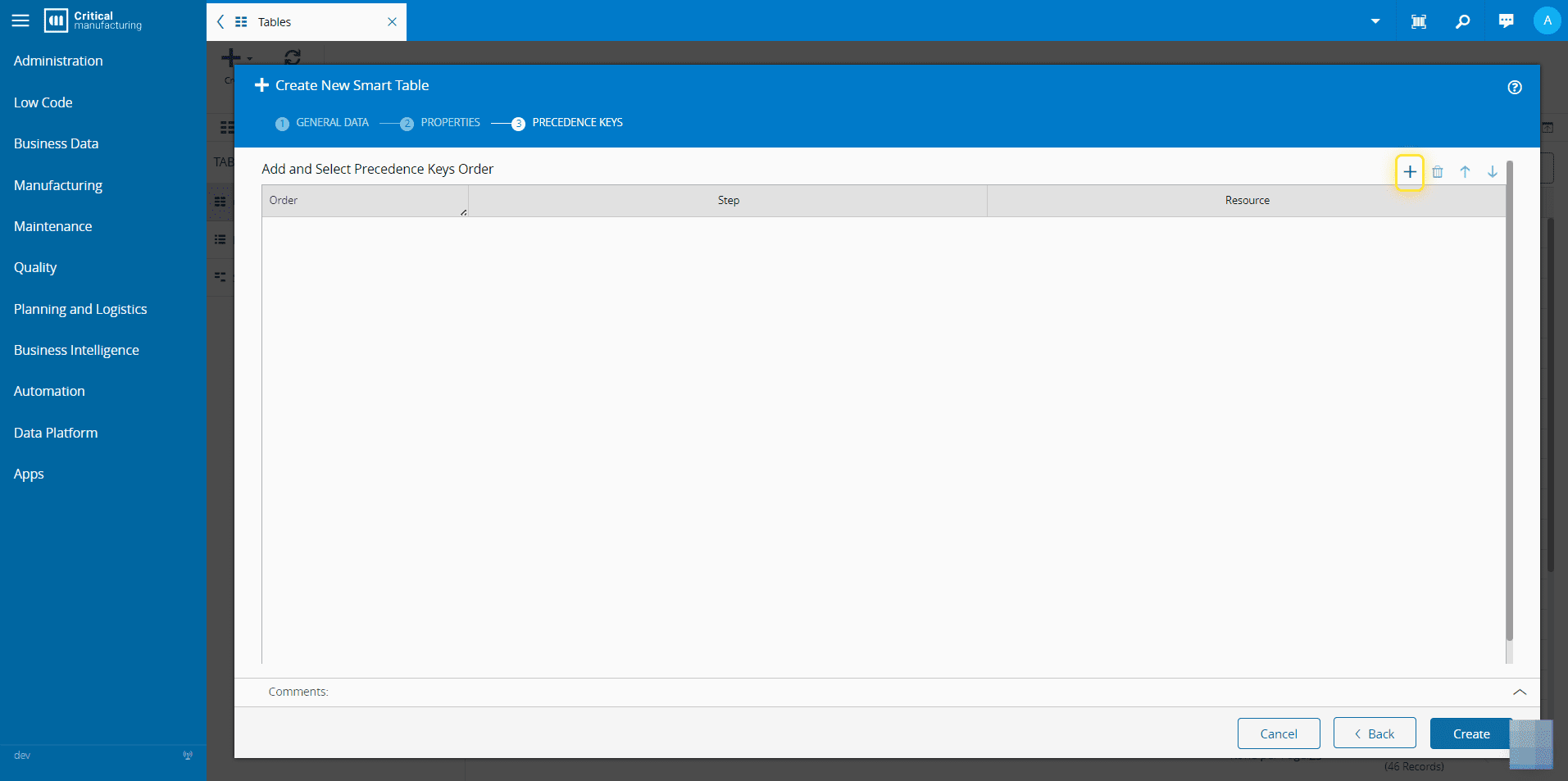The width and height of the screenshot is (1568, 781).
Task: Open the Automation menu
Action: point(49,391)
